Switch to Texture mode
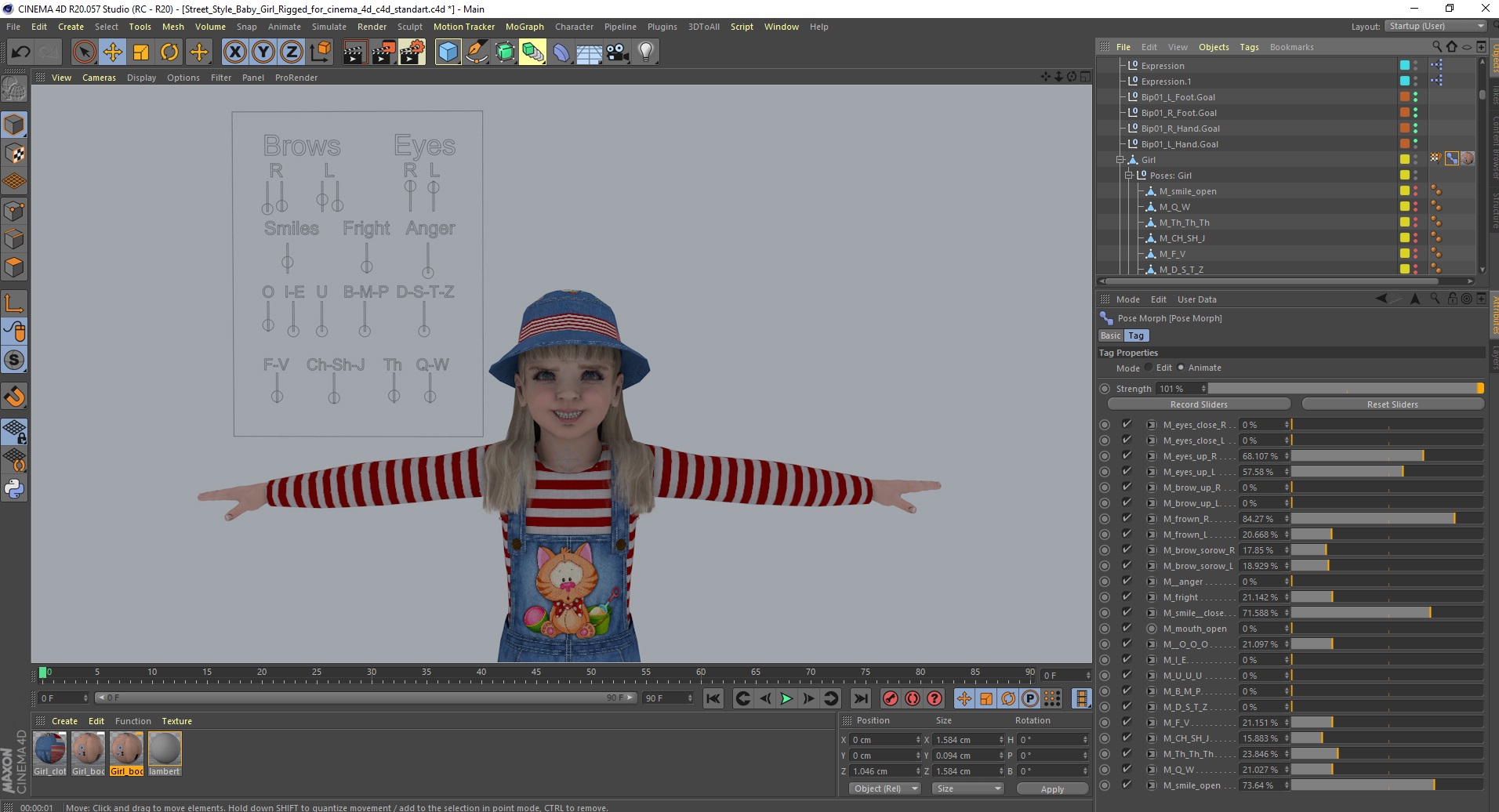Viewport: 1499px width, 812px height. 14,154
